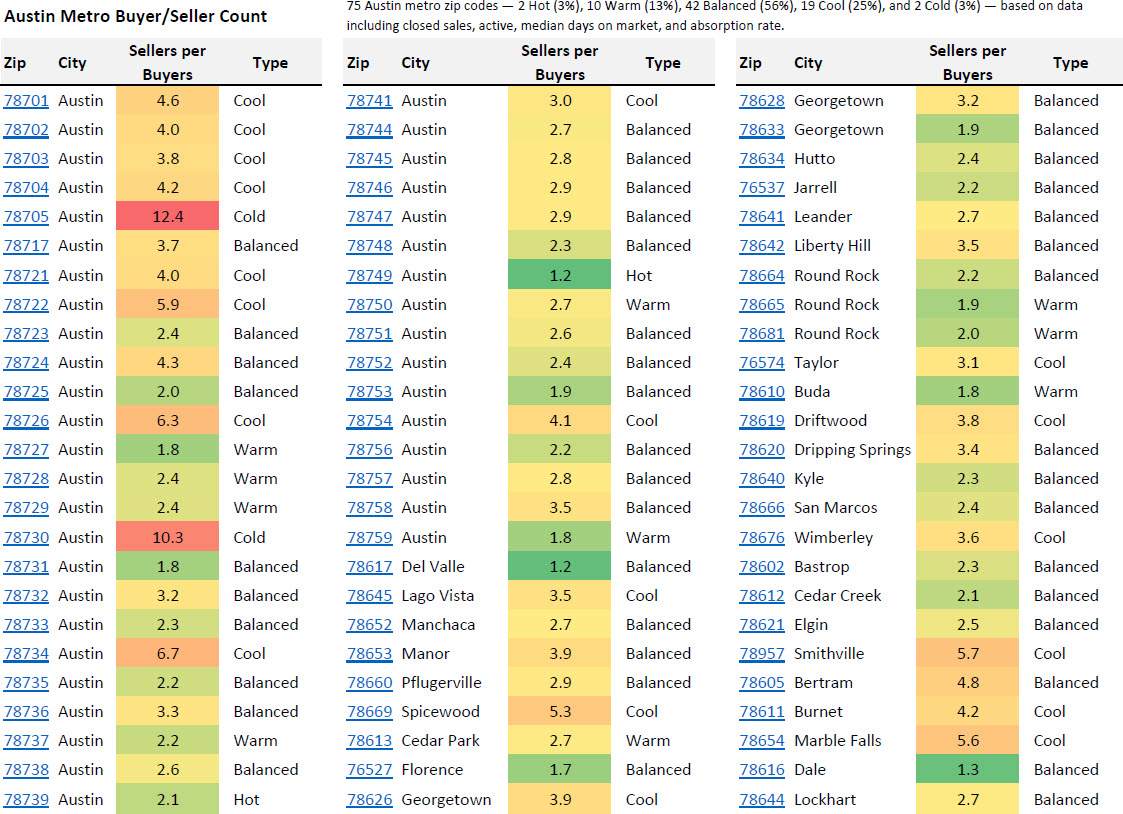The height and width of the screenshot is (814, 1123).
Task: Open the 76527 Florence zip link
Action: [x=369, y=769]
